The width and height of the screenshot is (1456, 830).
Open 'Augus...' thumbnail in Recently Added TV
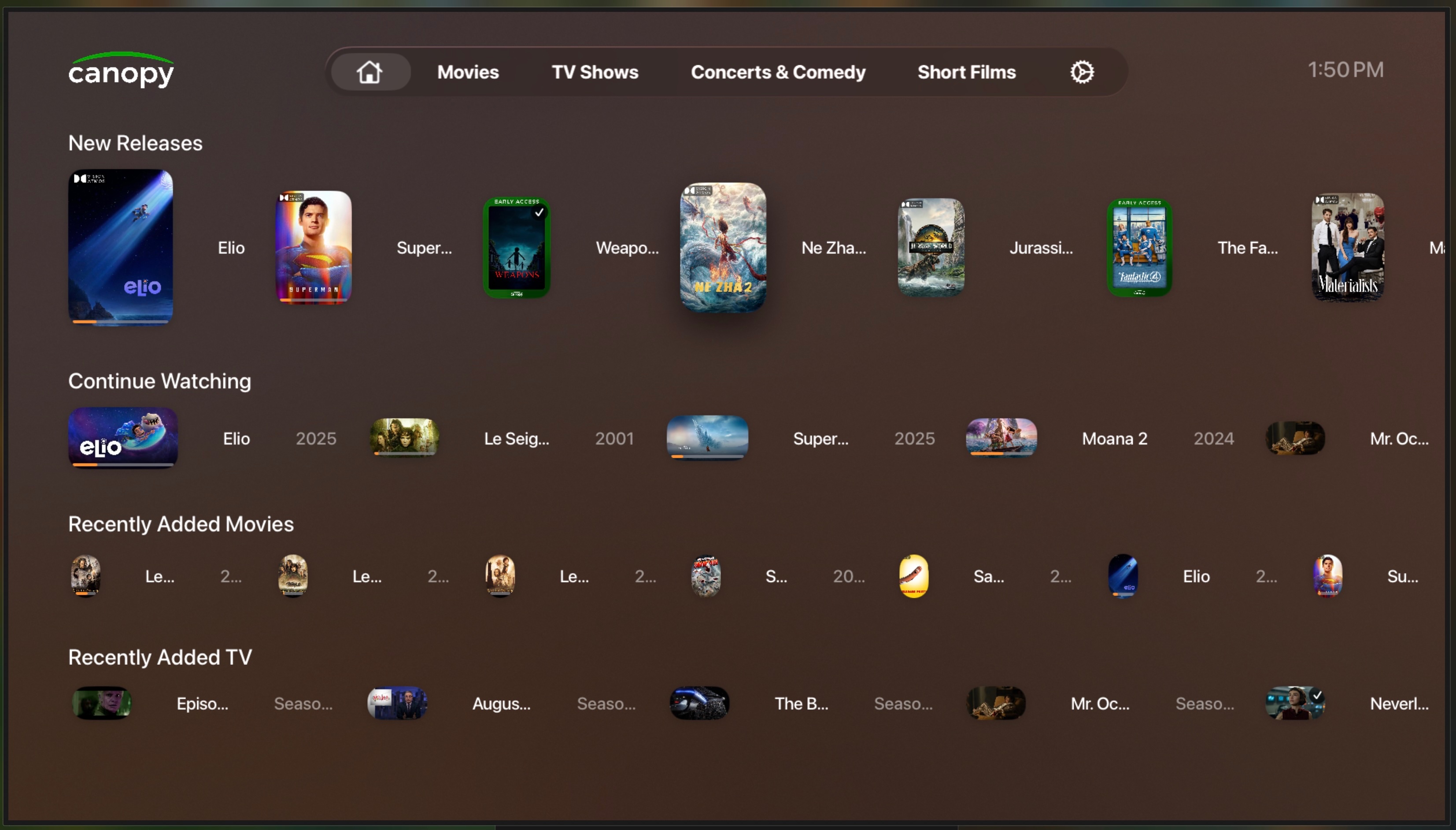pos(397,703)
